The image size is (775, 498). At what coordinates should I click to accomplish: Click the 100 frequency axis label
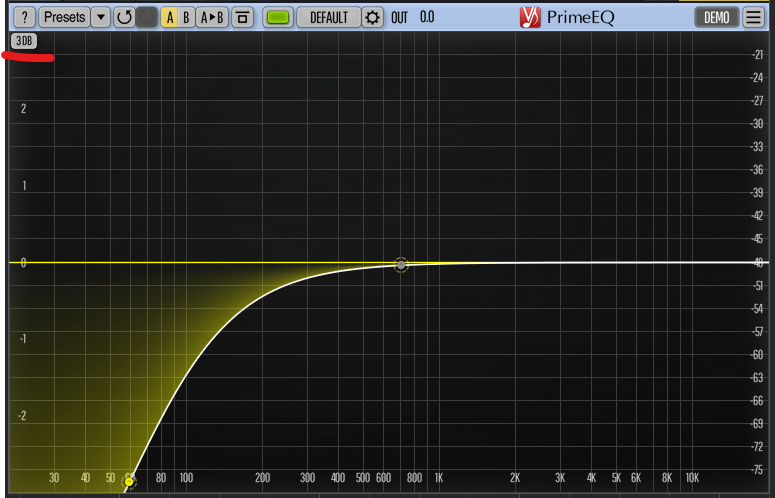pos(186,478)
